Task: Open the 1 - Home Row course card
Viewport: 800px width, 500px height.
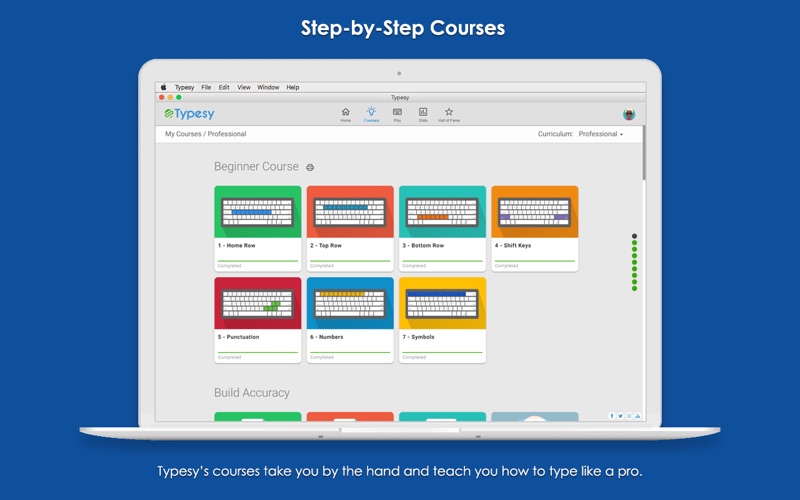Action: click(x=258, y=228)
